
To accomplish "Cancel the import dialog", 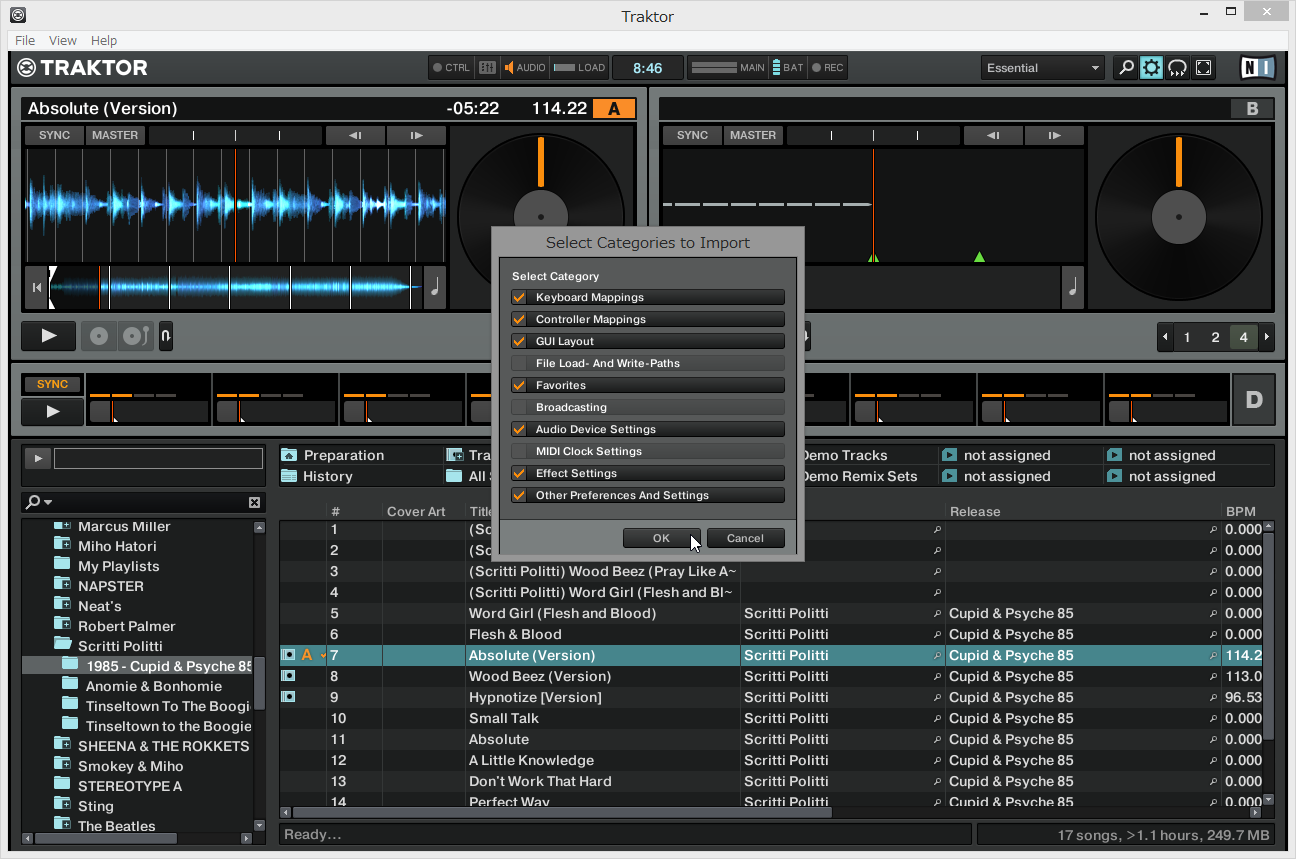I will (745, 538).
